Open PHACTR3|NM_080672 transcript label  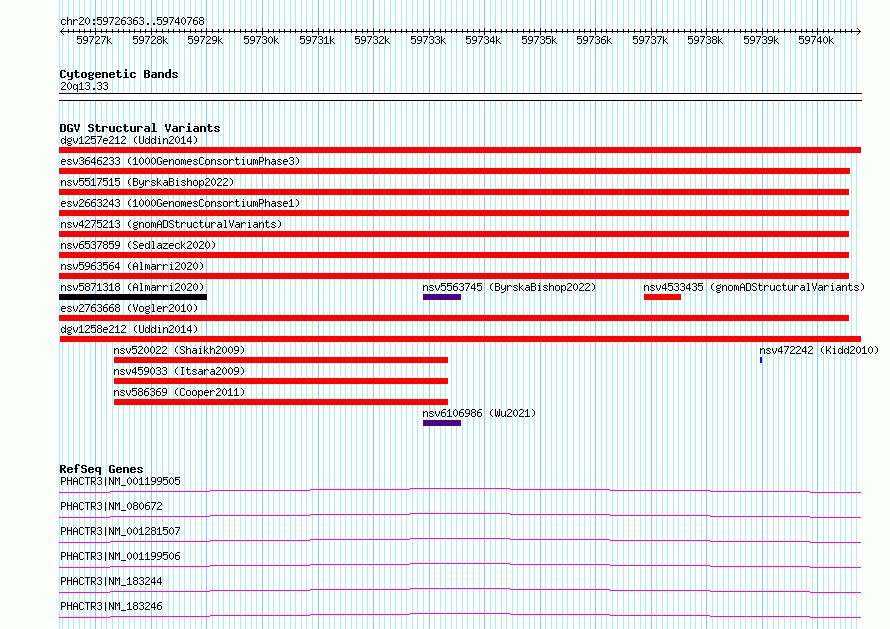(x=111, y=506)
